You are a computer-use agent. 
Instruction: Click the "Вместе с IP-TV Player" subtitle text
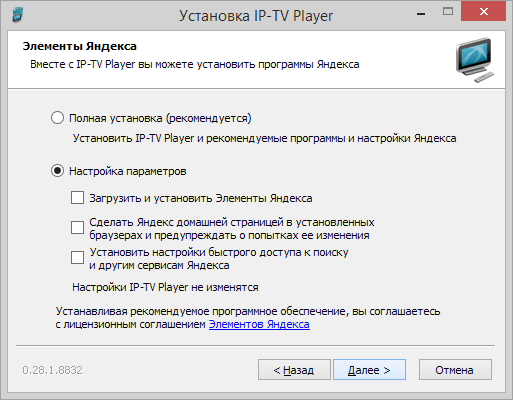click(195, 64)
